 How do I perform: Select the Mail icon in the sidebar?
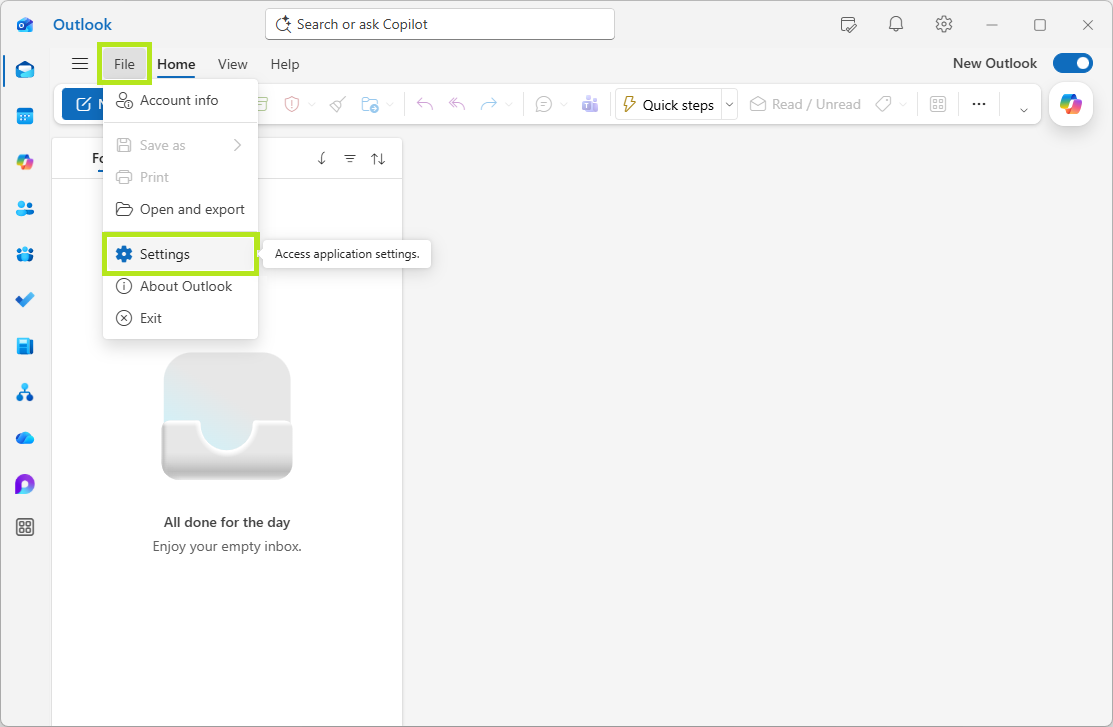click(x=24, y=70)
